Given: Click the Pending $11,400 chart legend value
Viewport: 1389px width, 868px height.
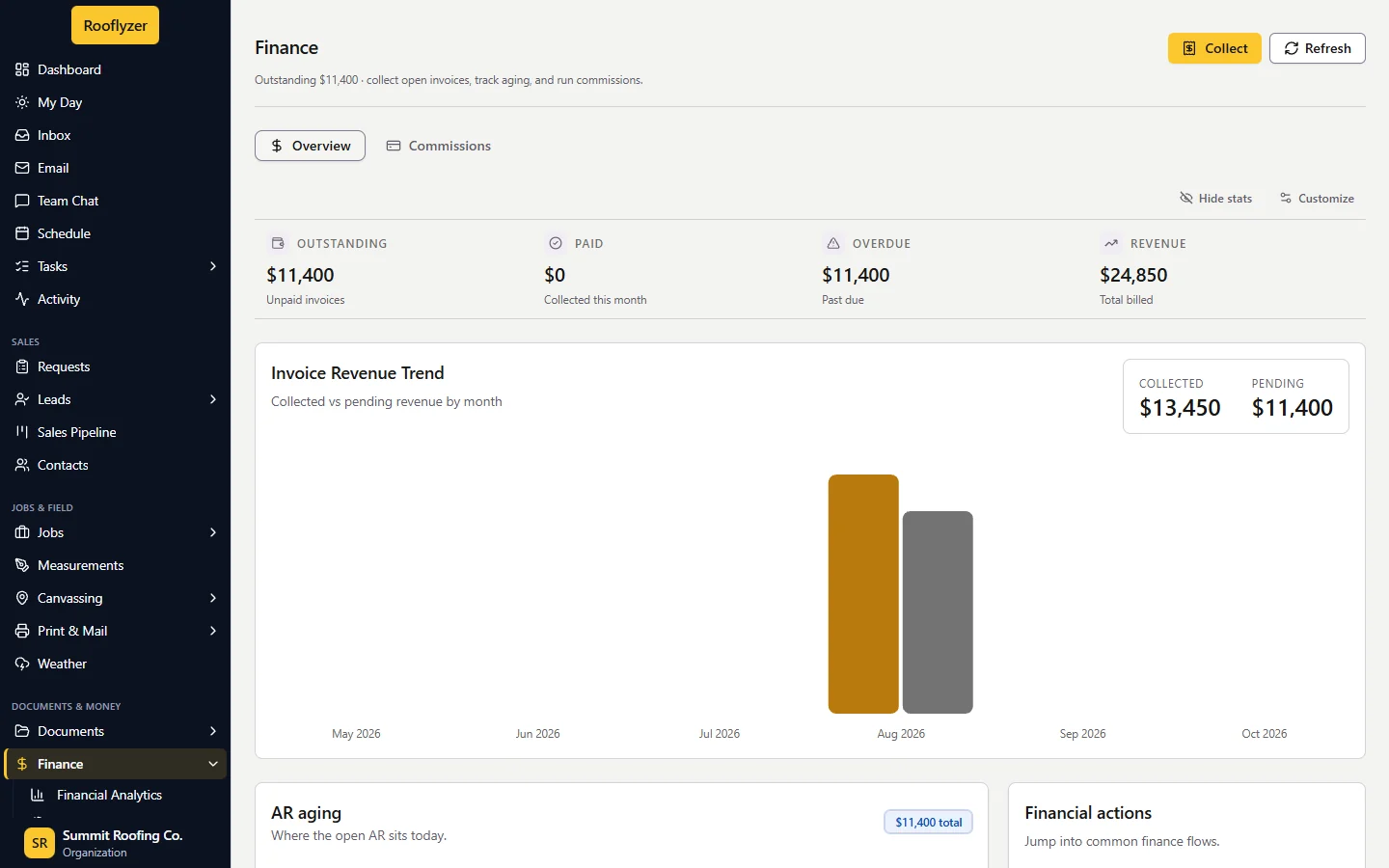Looking at the screenshot, I should (1293, 408).
